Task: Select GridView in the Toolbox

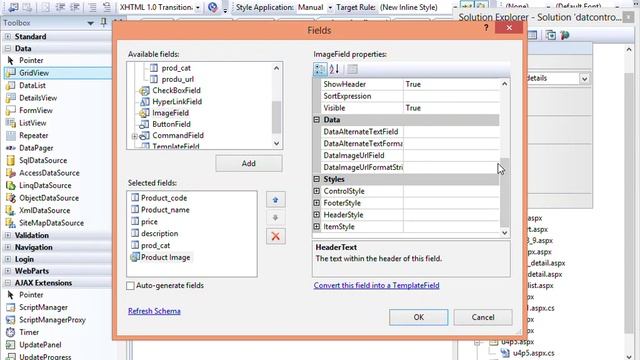Action: [57, 73]
